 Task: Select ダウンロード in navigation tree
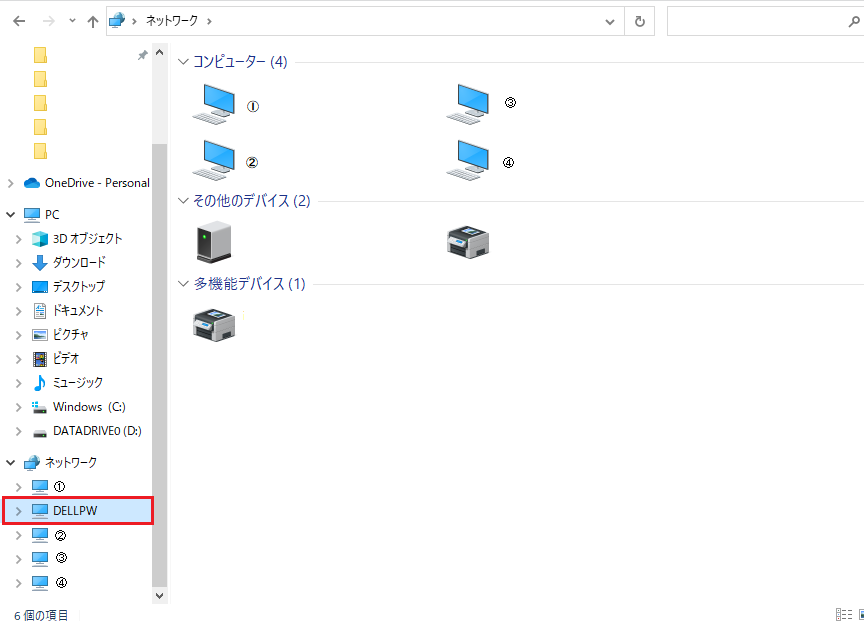(x=79, y=263)
